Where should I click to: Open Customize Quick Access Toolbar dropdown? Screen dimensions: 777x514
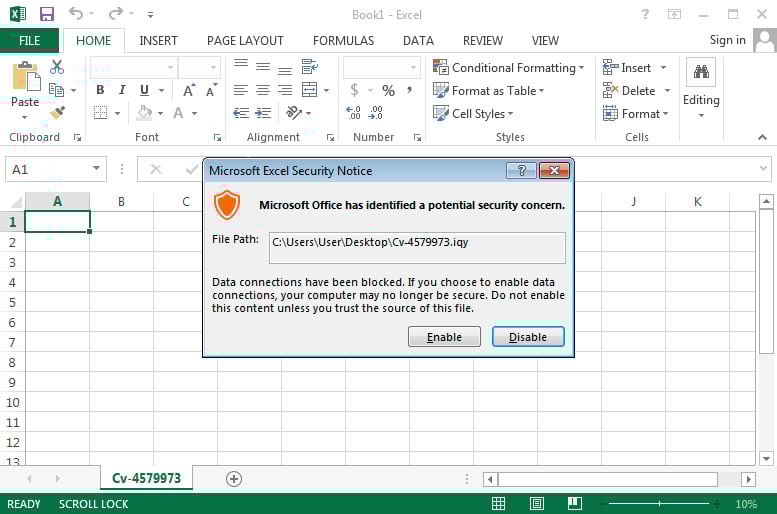point(150,15)
